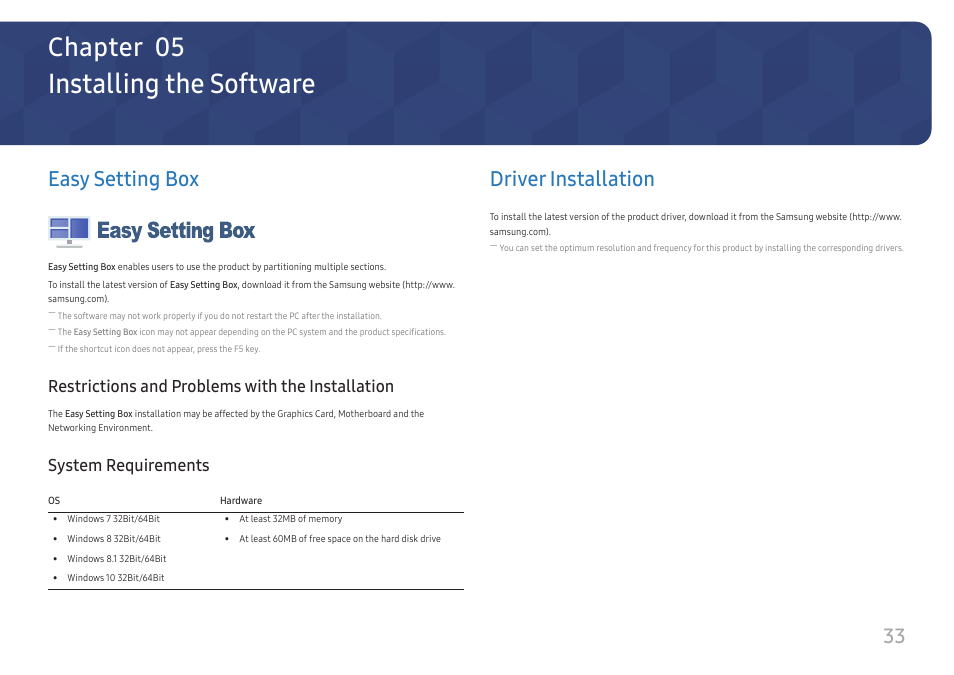This screenshot has height=675, width=954.
Task: Select 'Windows 10 32Bit/64Bit' list entry
Action: (116, 578)
